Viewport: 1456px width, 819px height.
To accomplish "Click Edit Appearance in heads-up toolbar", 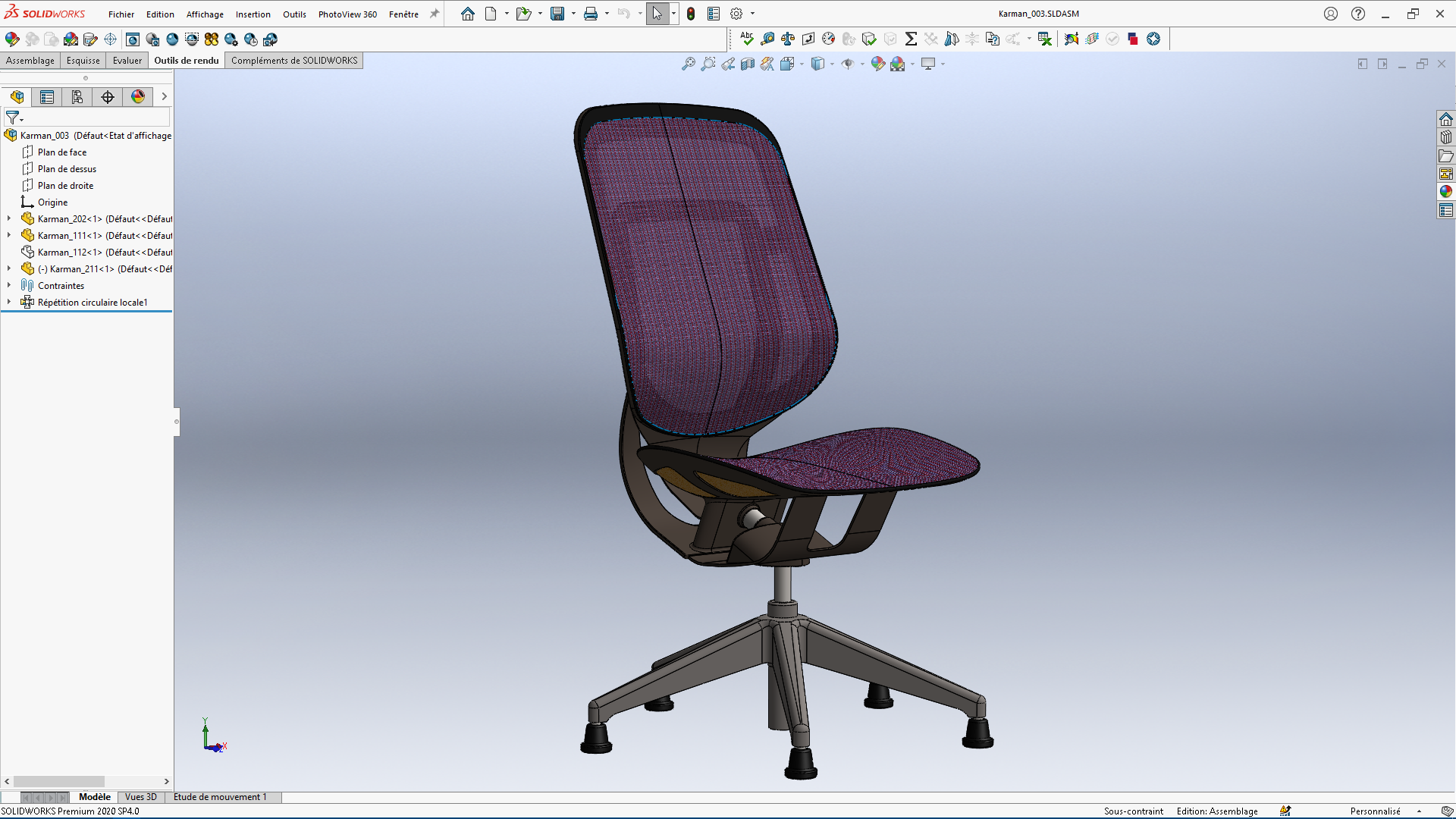I will click(x=878, y=64).
